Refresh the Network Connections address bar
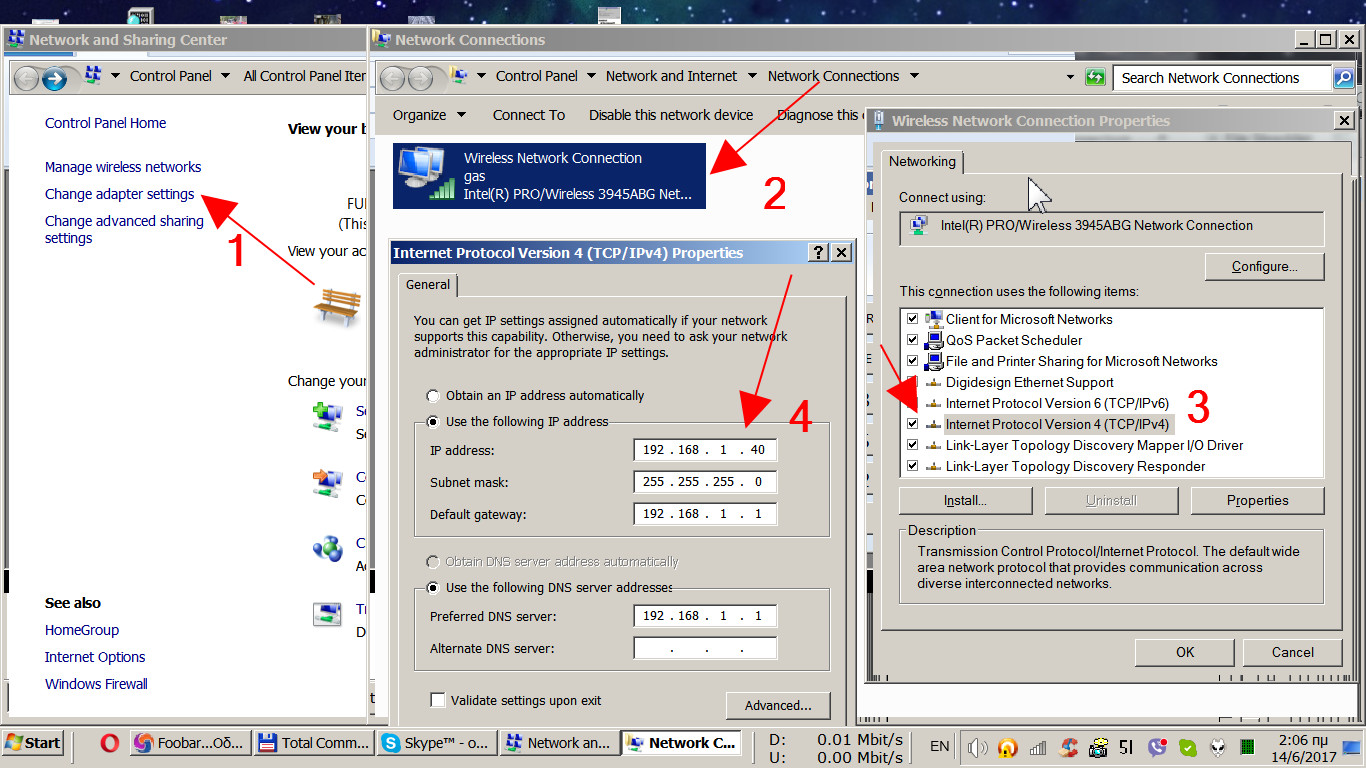 point(1096,77)
